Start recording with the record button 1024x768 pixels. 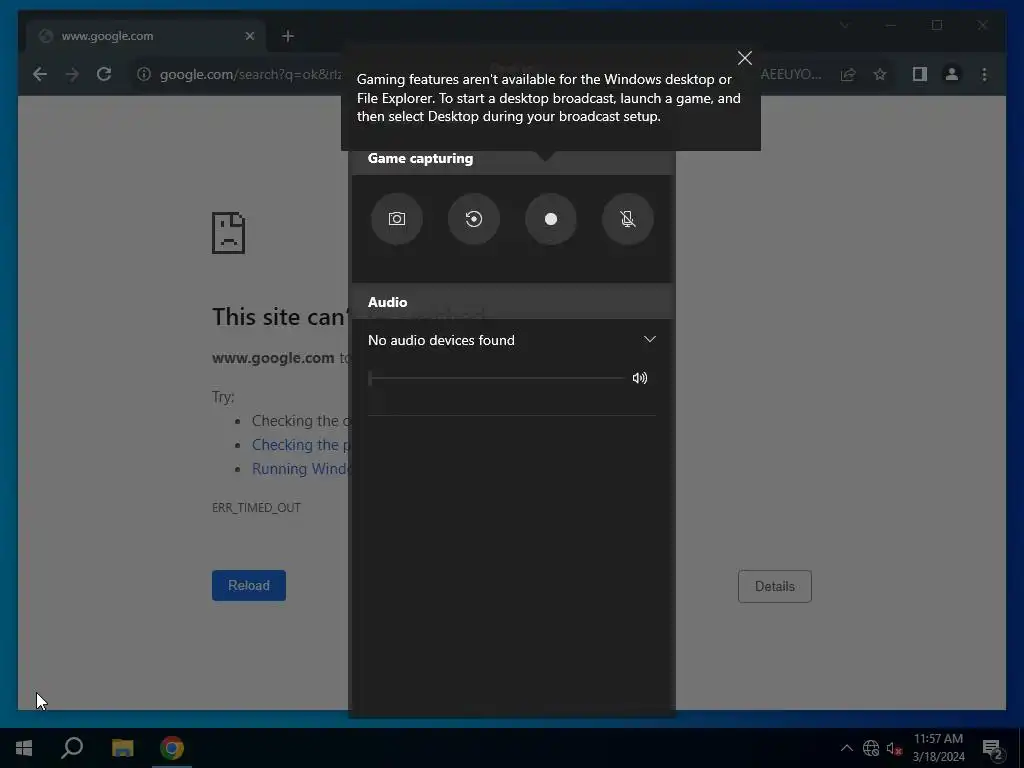tap(551, 219)
